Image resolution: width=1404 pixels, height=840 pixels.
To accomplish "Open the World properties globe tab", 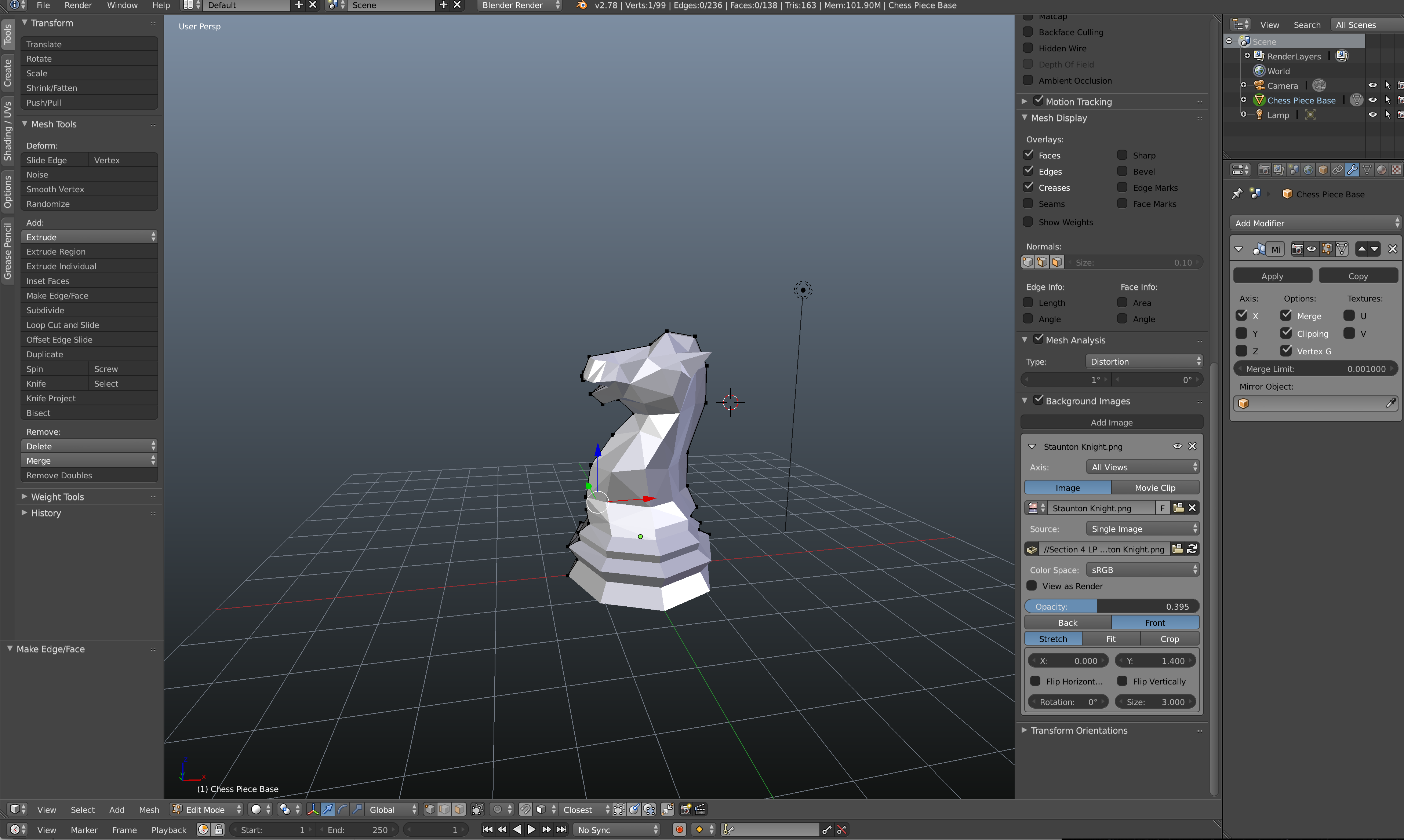I will tap(1308, 170).
